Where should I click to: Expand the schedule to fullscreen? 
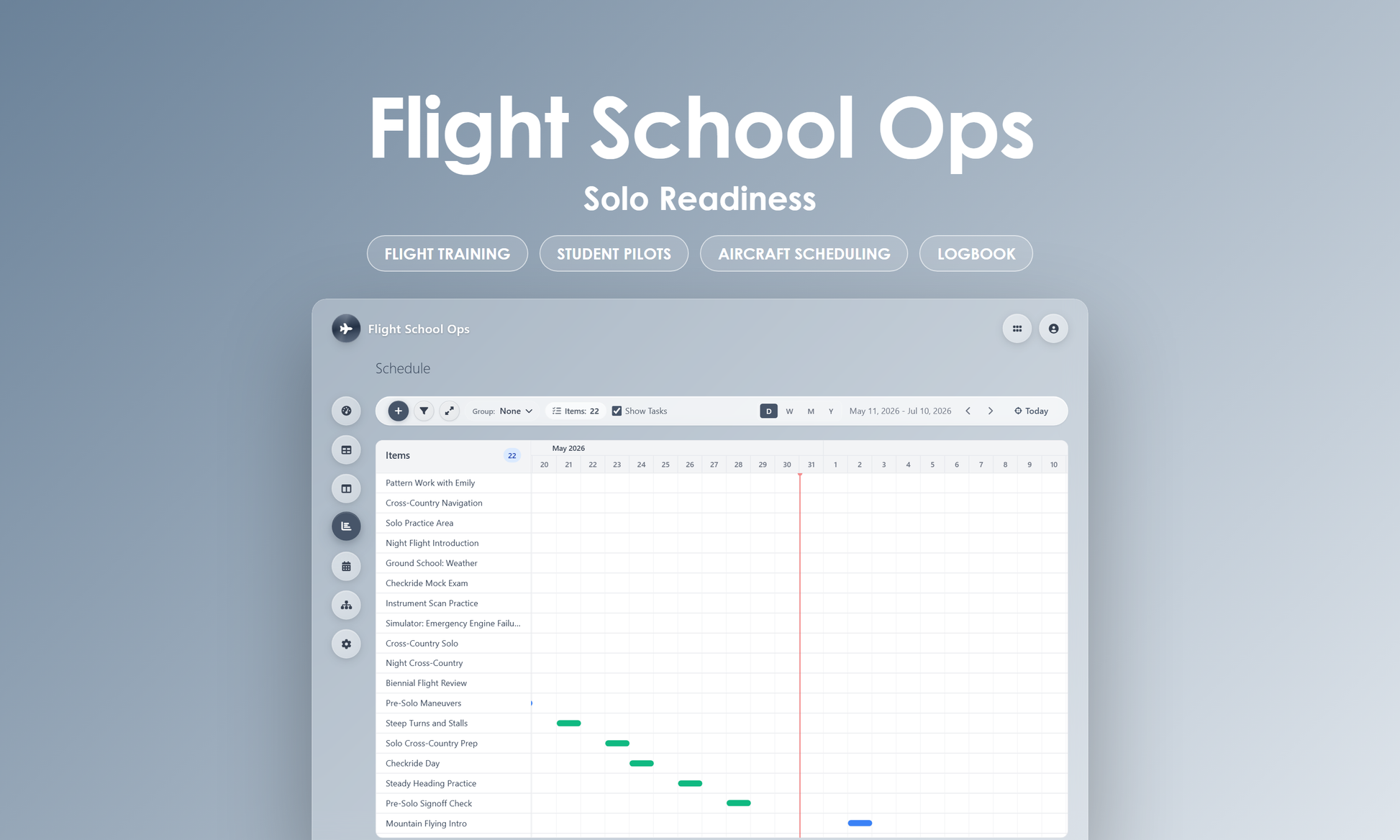[x=449, y=411]
